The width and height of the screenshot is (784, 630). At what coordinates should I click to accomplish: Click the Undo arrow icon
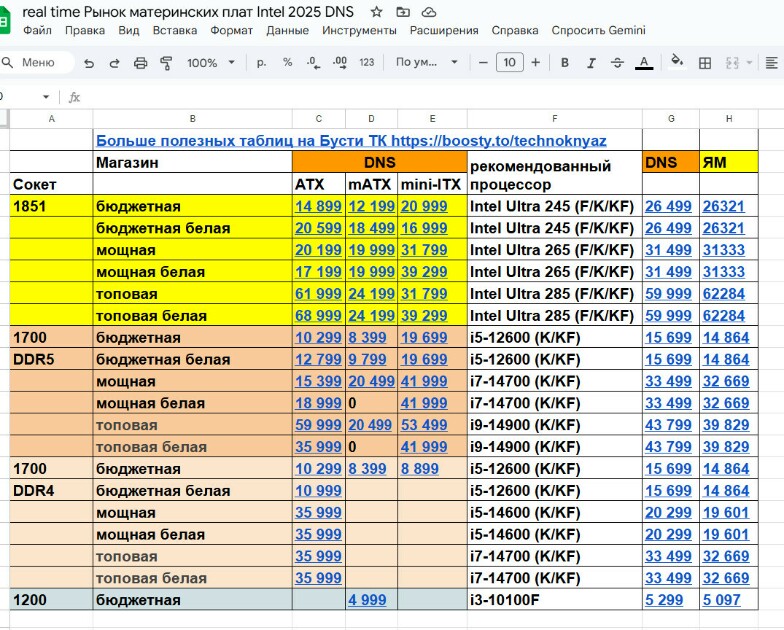[89, 63]
